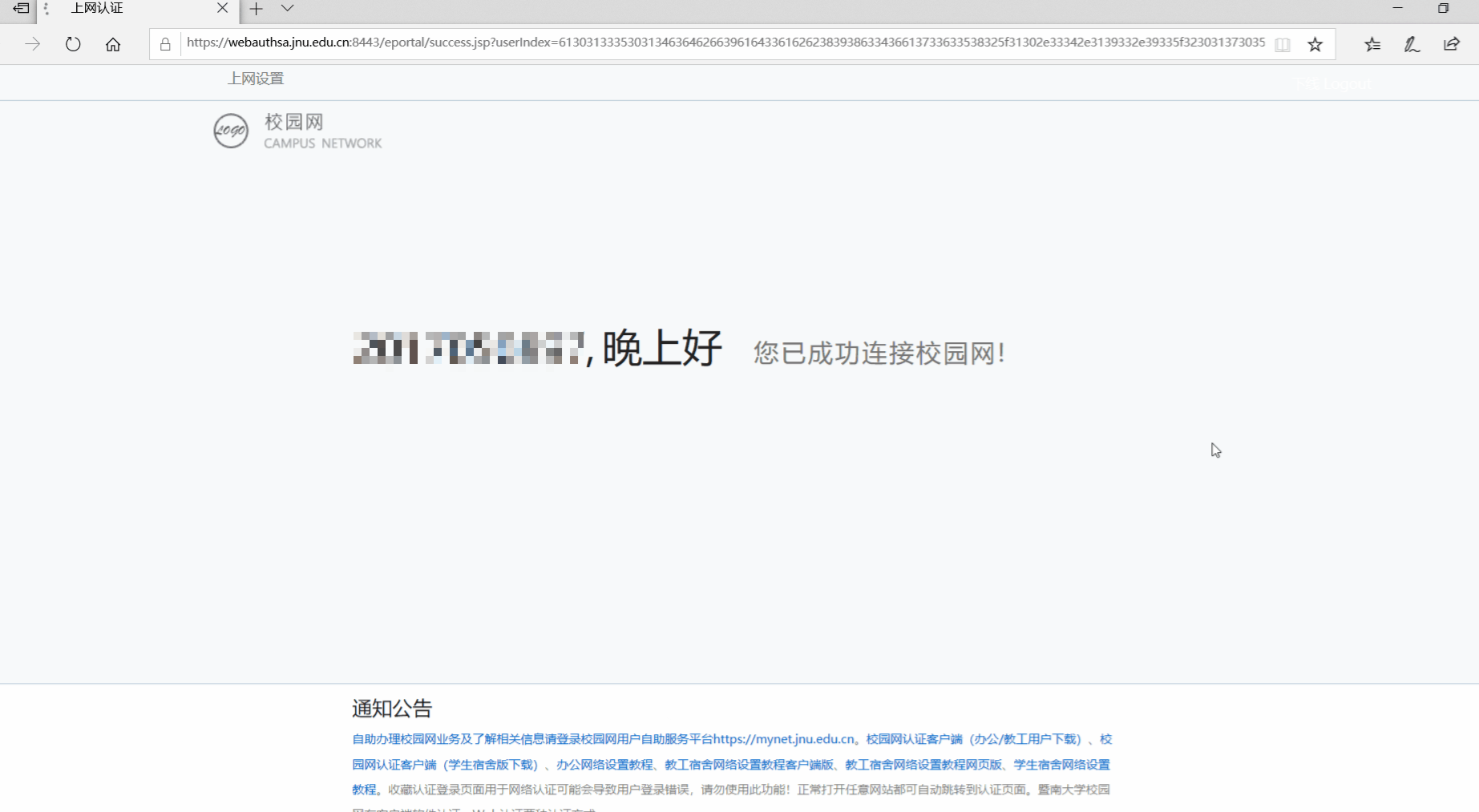Click the lock site security icon
Viewport: 1479px width, 812px height.
[x=165, y=44]
